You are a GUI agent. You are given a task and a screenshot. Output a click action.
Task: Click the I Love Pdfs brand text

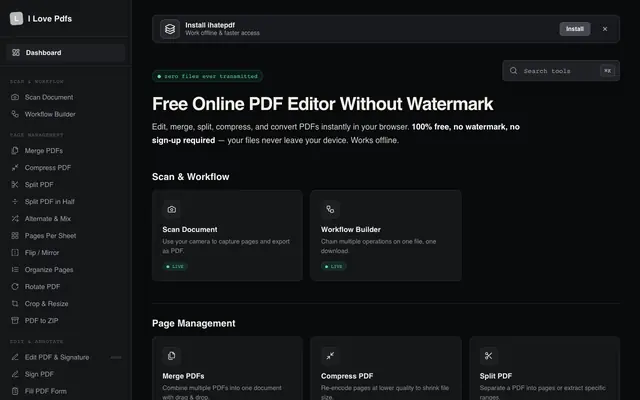click(50, 19)
